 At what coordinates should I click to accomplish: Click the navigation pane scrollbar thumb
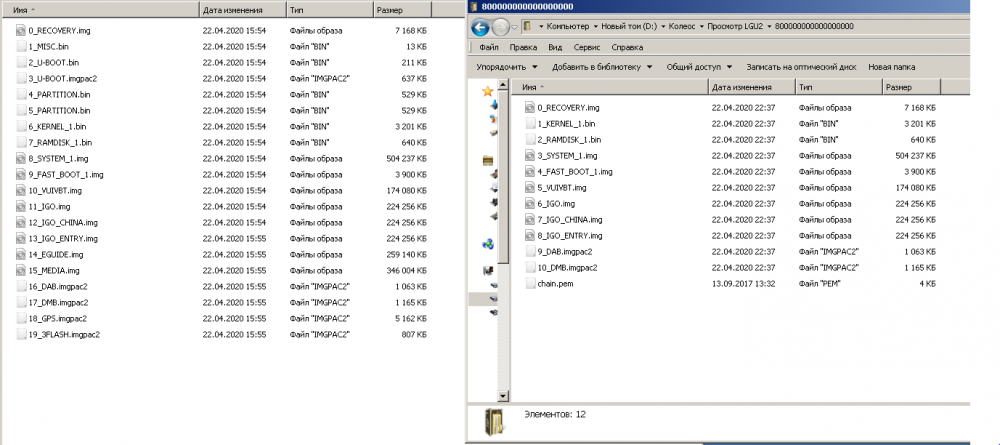click(x=503, y=178)
